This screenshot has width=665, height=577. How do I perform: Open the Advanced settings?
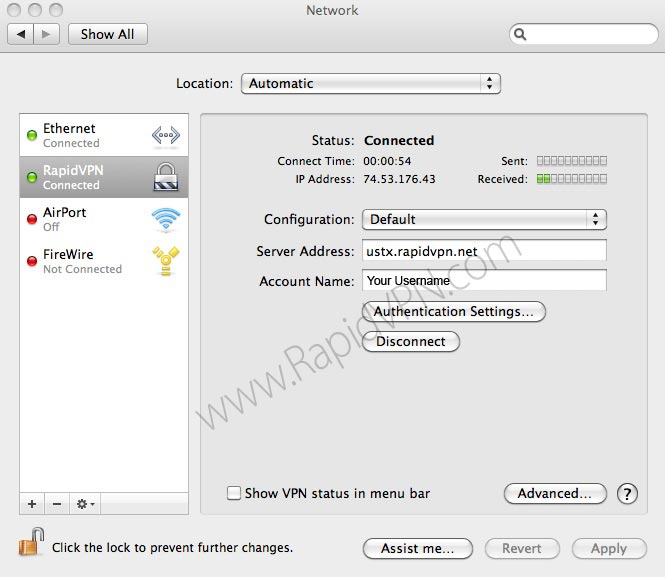[555, 493]
